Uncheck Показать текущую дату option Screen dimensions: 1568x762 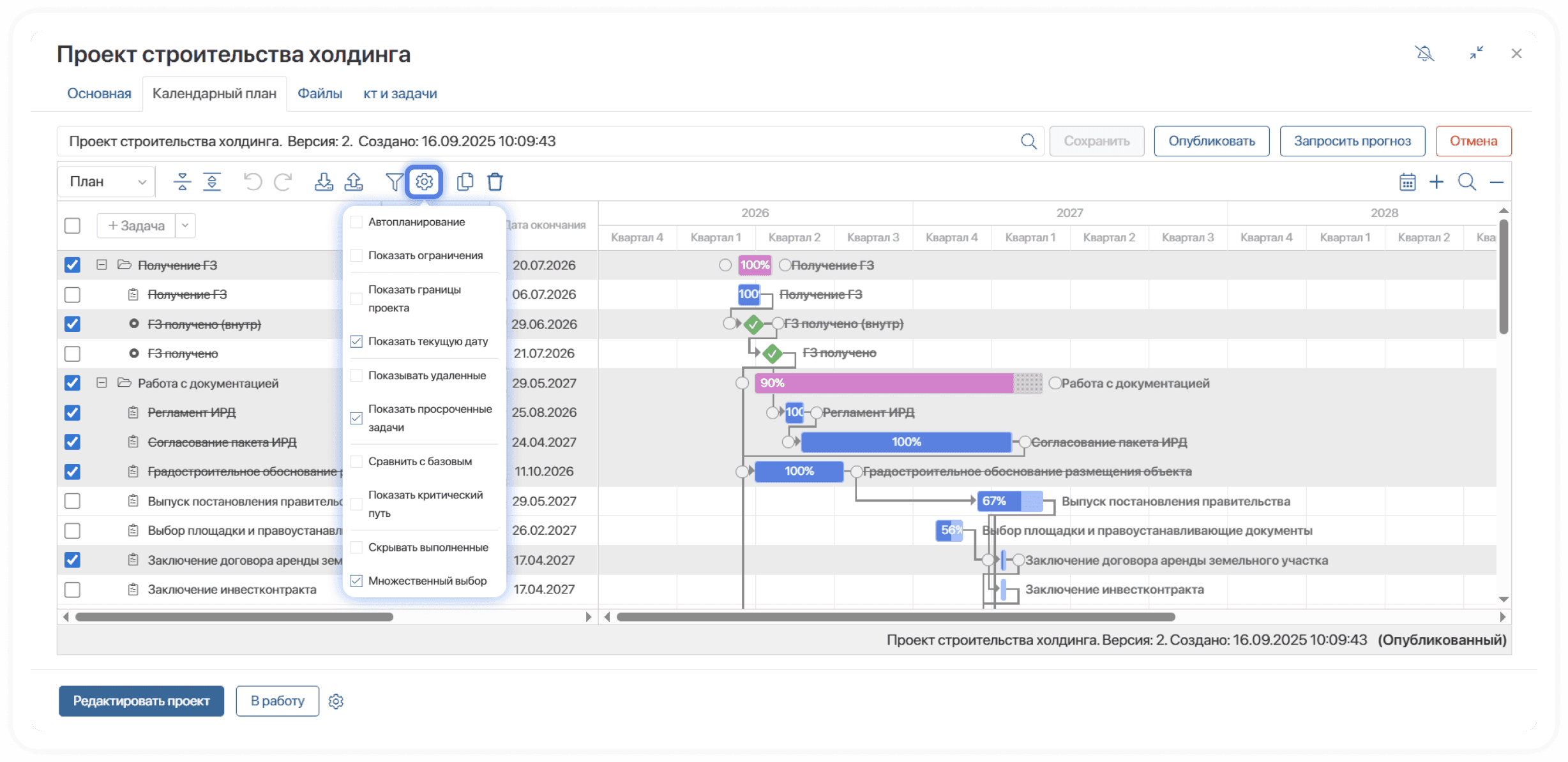point(357,341)
